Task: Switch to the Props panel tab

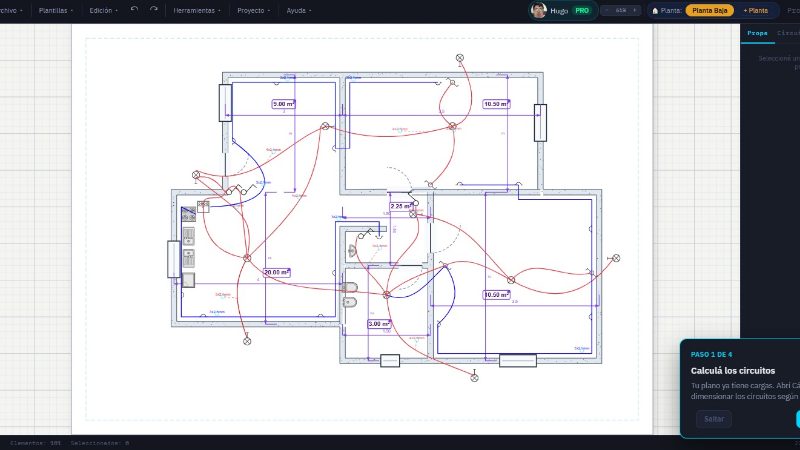Action: pos(758,33)
